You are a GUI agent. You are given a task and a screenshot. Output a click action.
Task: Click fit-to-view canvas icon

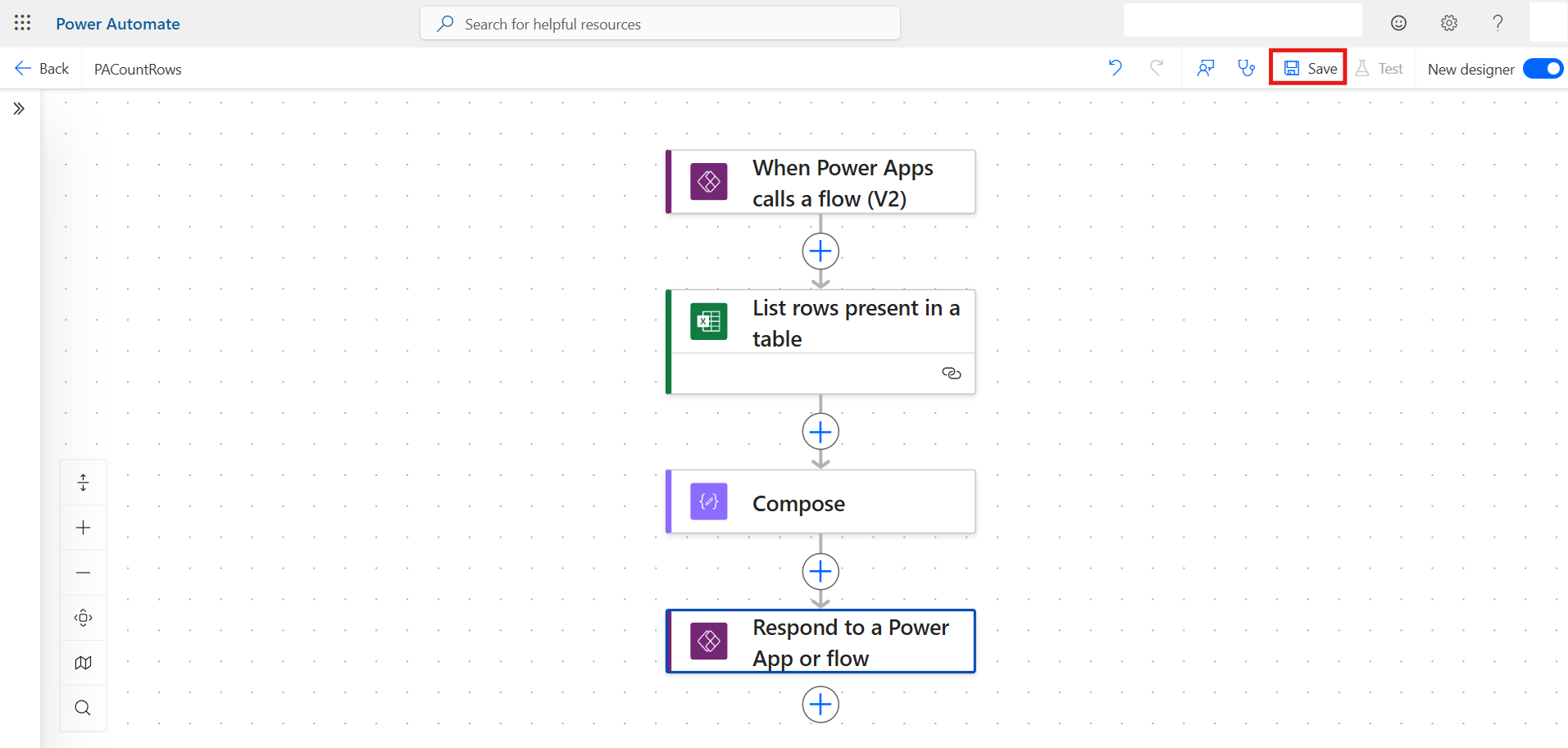click(x=83, y=618)
